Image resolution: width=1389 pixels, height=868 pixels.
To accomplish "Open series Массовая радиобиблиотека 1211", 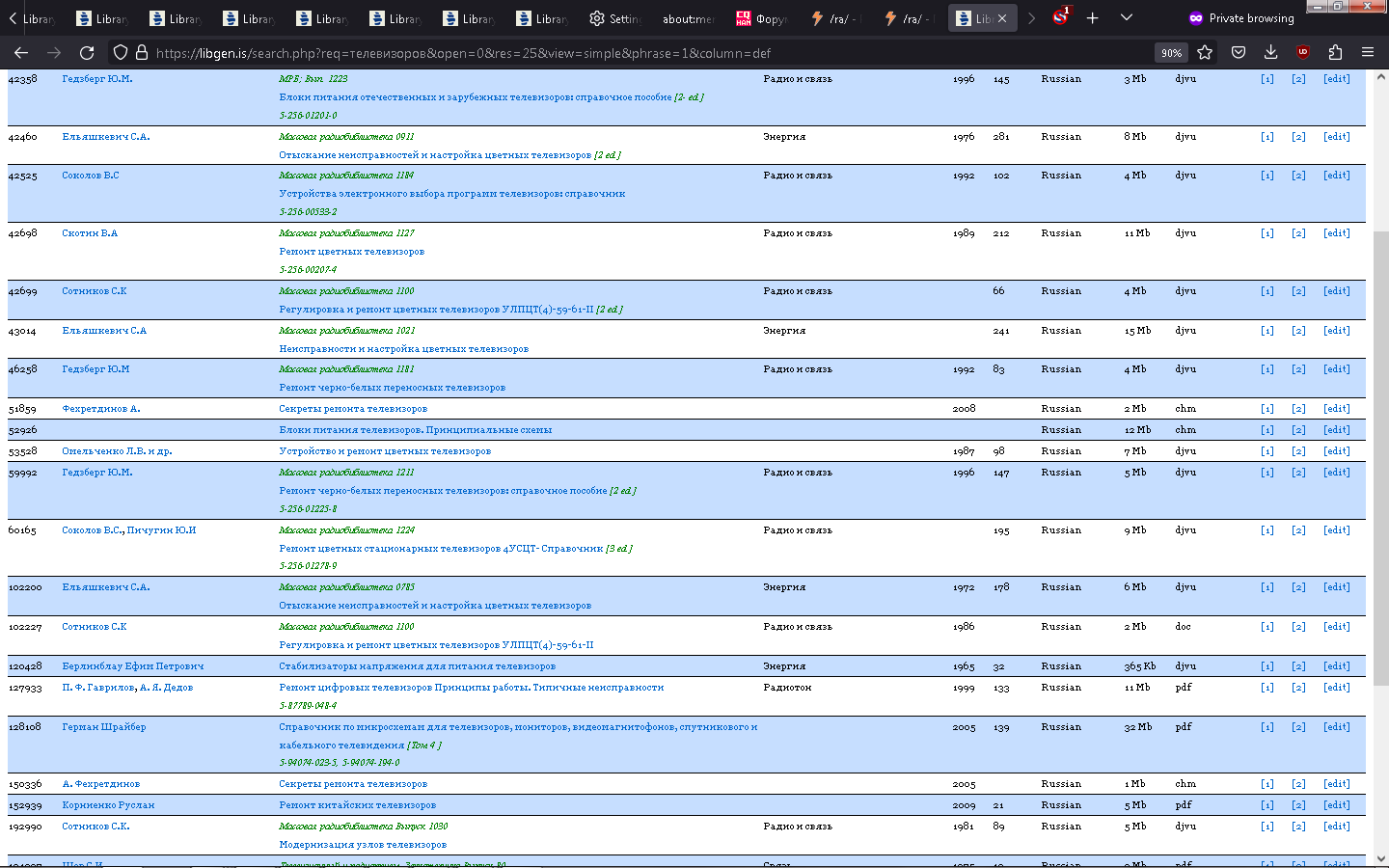I will coord(346,473).
